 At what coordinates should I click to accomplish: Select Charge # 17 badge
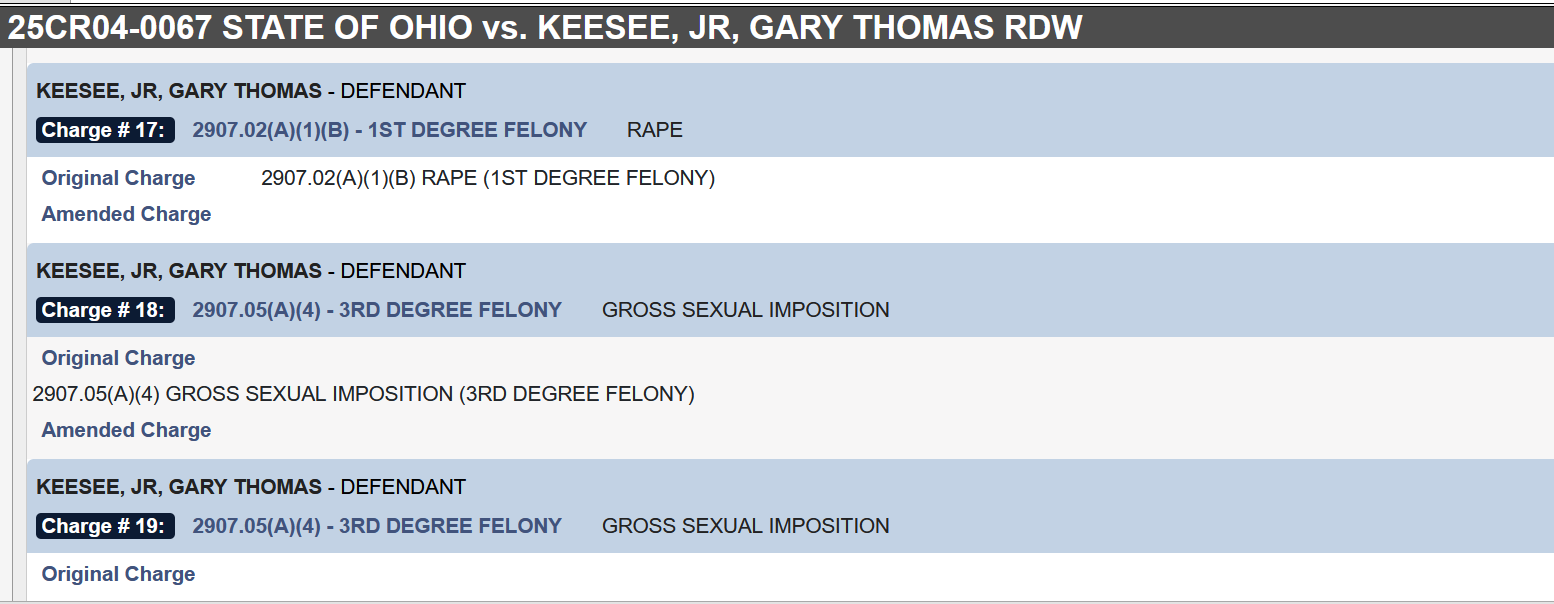click(x=106, y=130)
